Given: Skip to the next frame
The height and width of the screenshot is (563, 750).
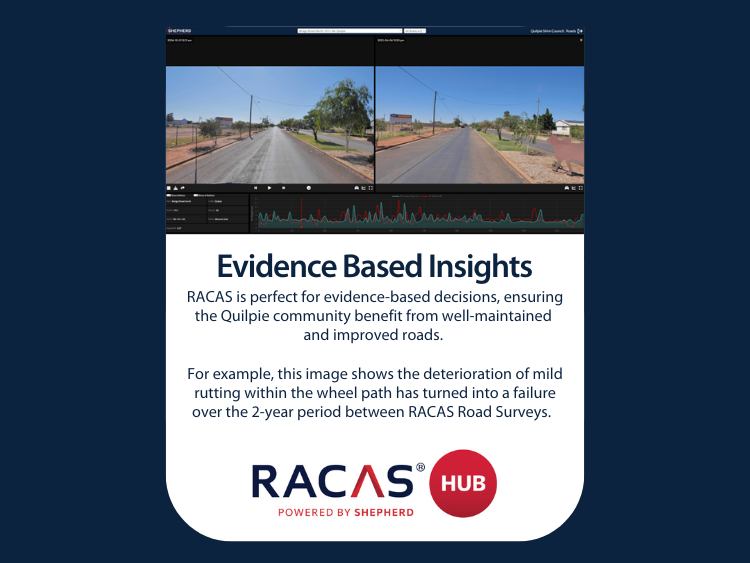Looking at the screenshot, I should click(x=283, y=188).
